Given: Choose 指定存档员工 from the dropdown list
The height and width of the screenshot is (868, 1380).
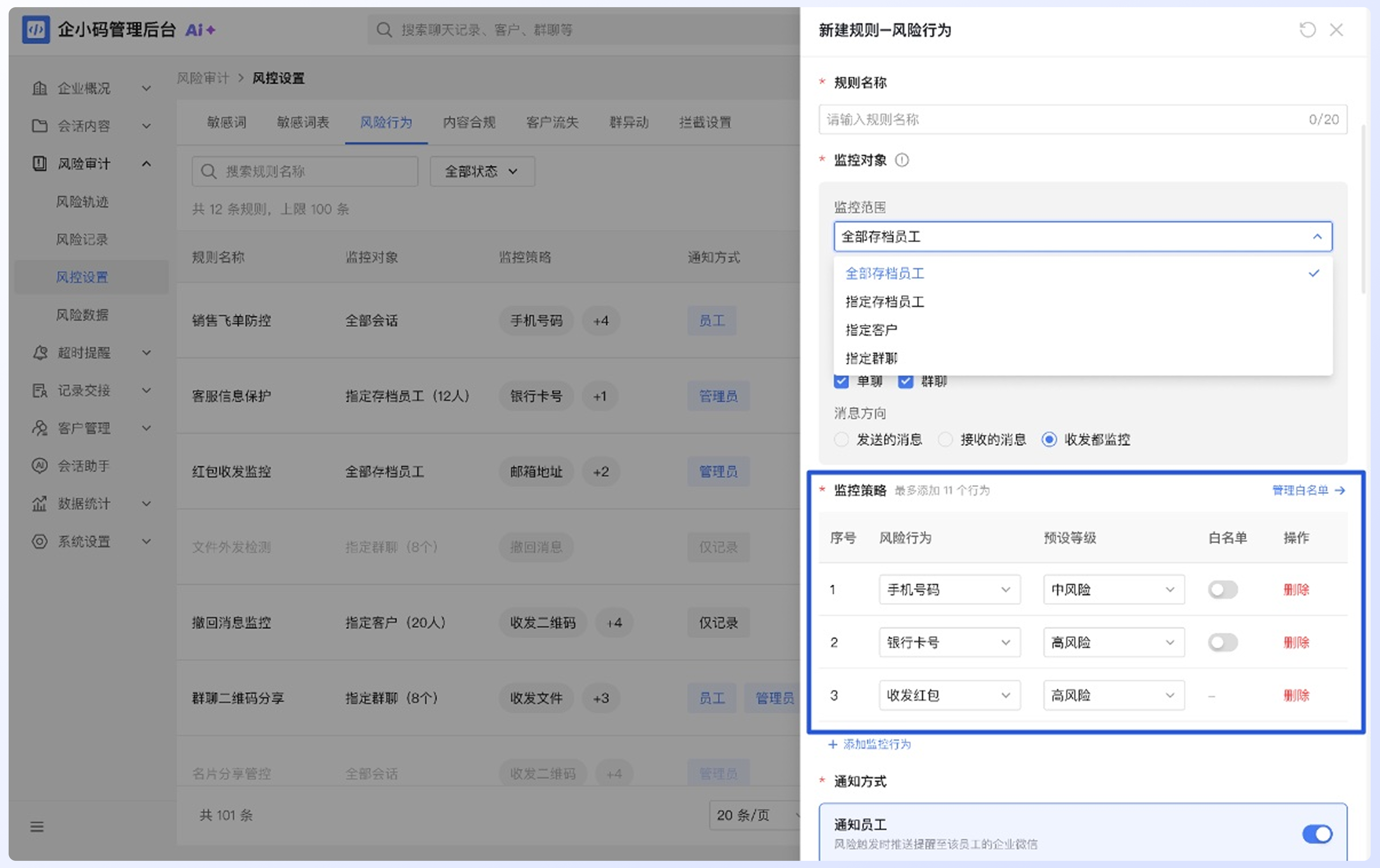Looking at the screenshot, I should pos(1082,302).
